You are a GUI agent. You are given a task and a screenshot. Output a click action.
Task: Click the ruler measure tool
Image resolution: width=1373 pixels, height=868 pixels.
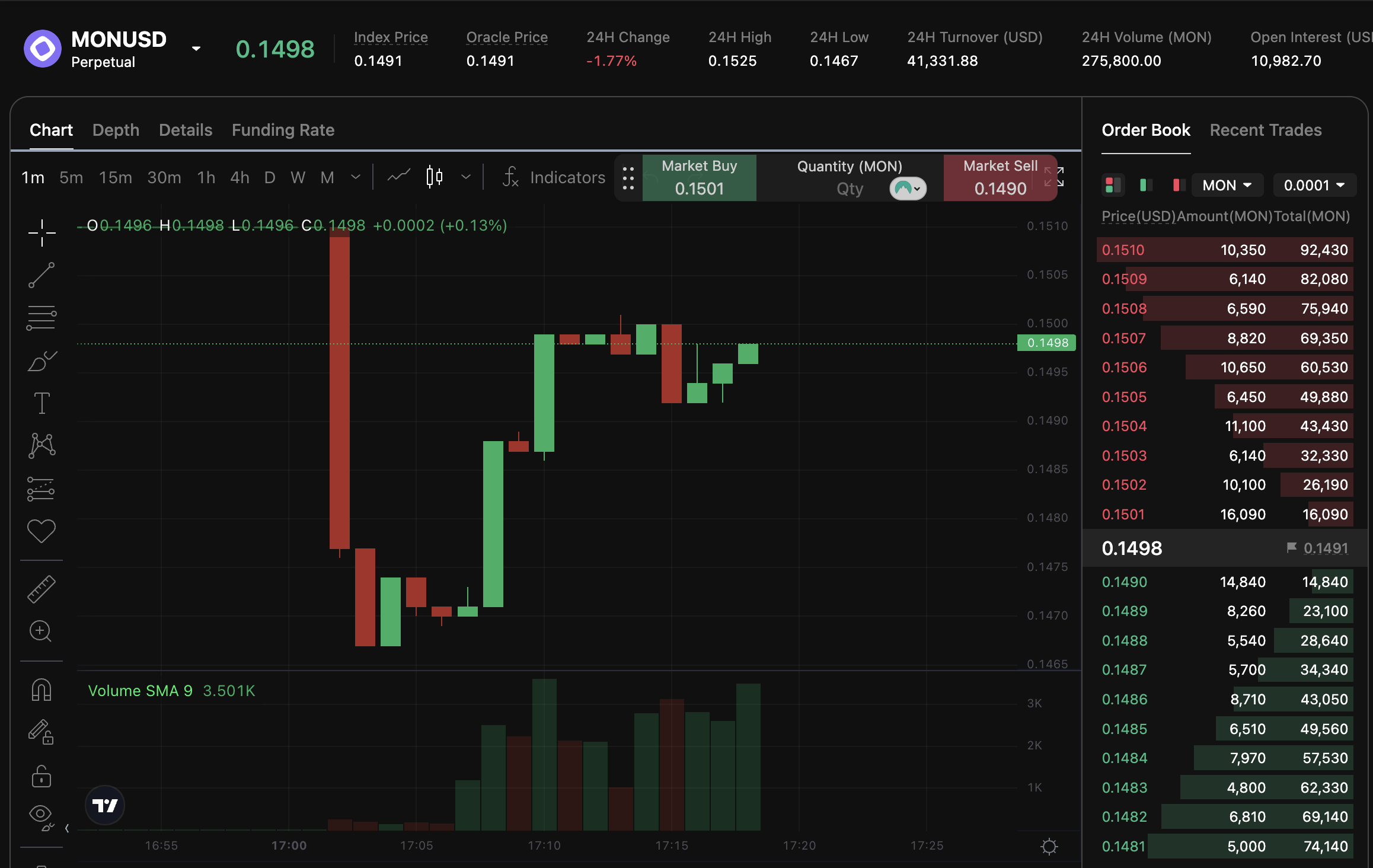click(41, 589)
